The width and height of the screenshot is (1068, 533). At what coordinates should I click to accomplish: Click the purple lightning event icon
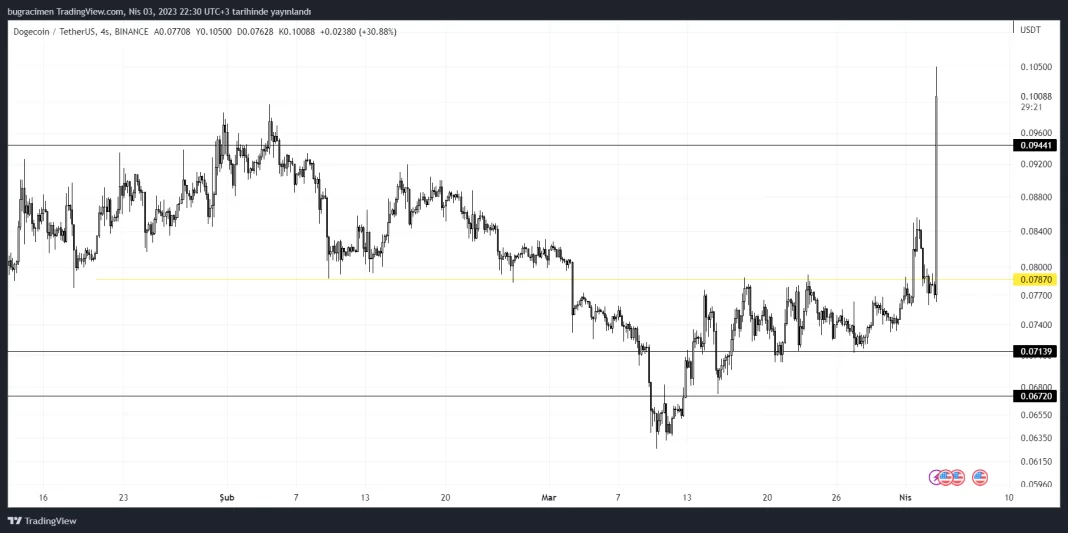pos(937,477)
